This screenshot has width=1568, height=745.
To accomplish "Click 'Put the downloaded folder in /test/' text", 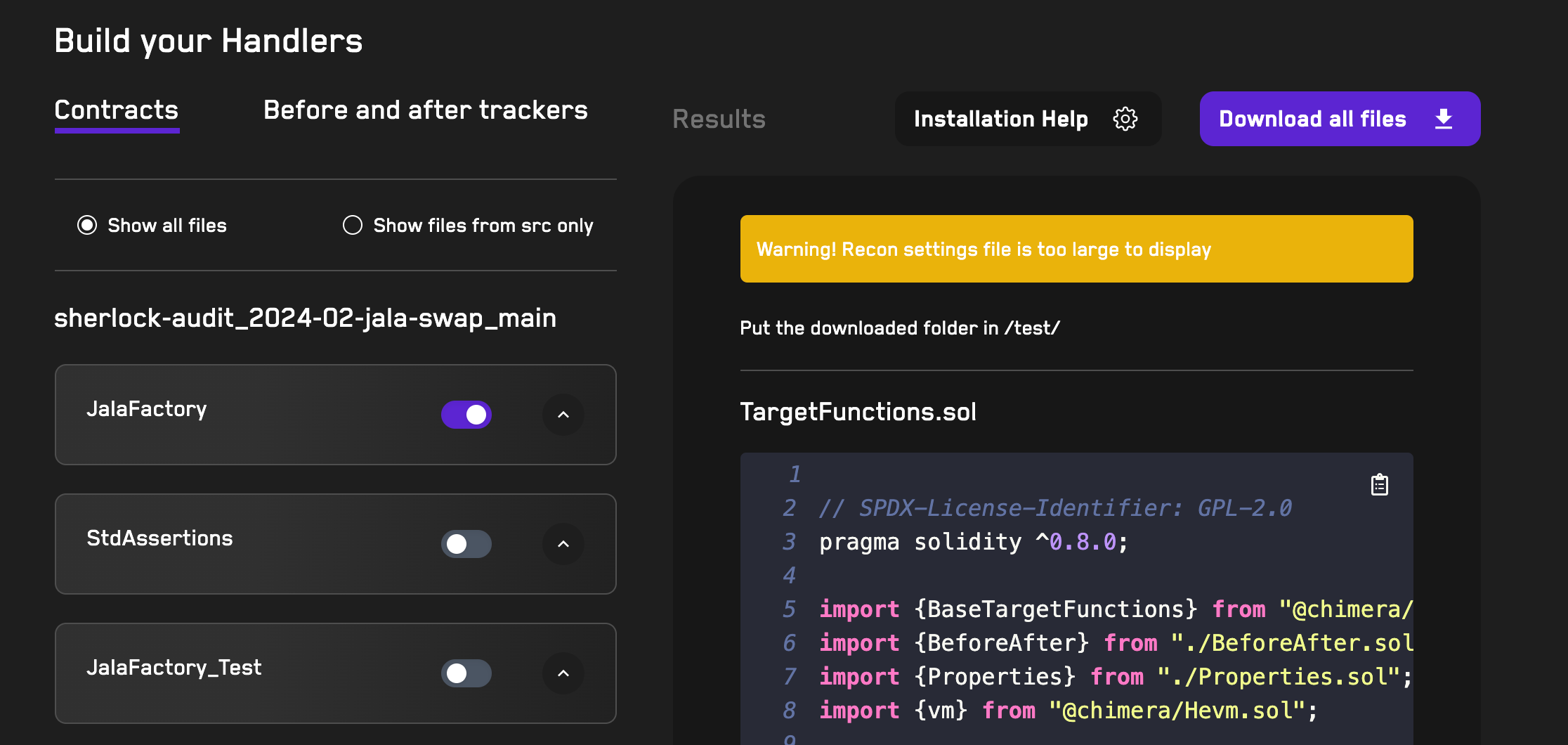I will [x=900, y=328].
